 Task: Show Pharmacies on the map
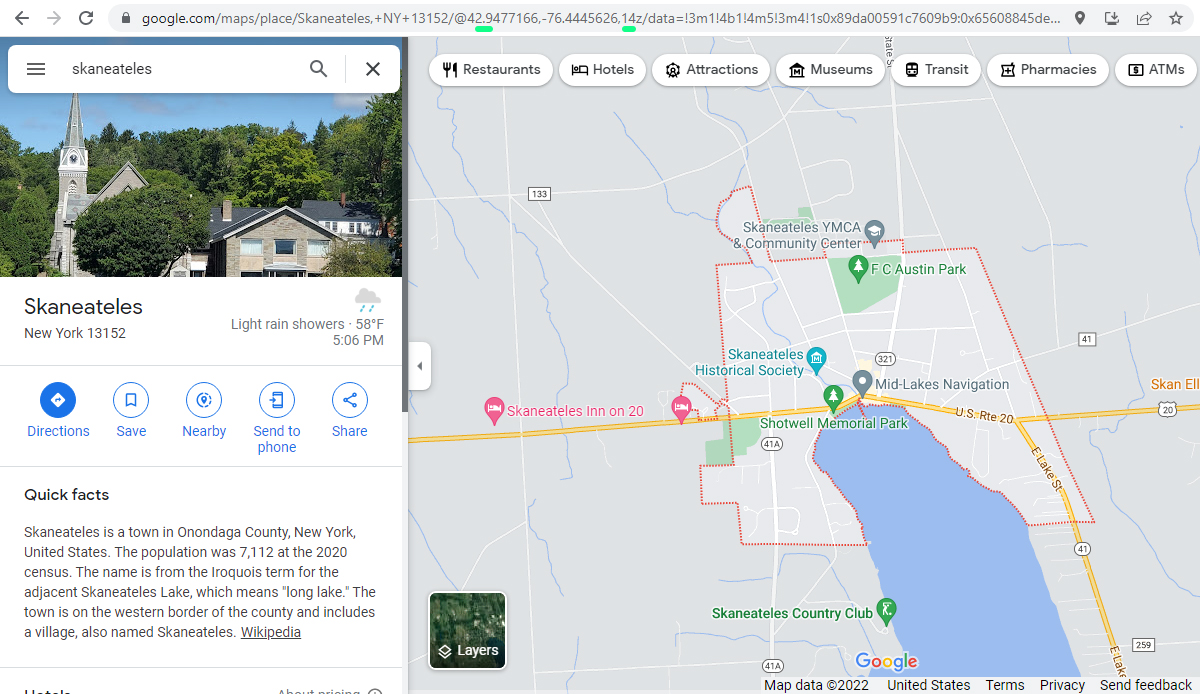point(1048,70)
